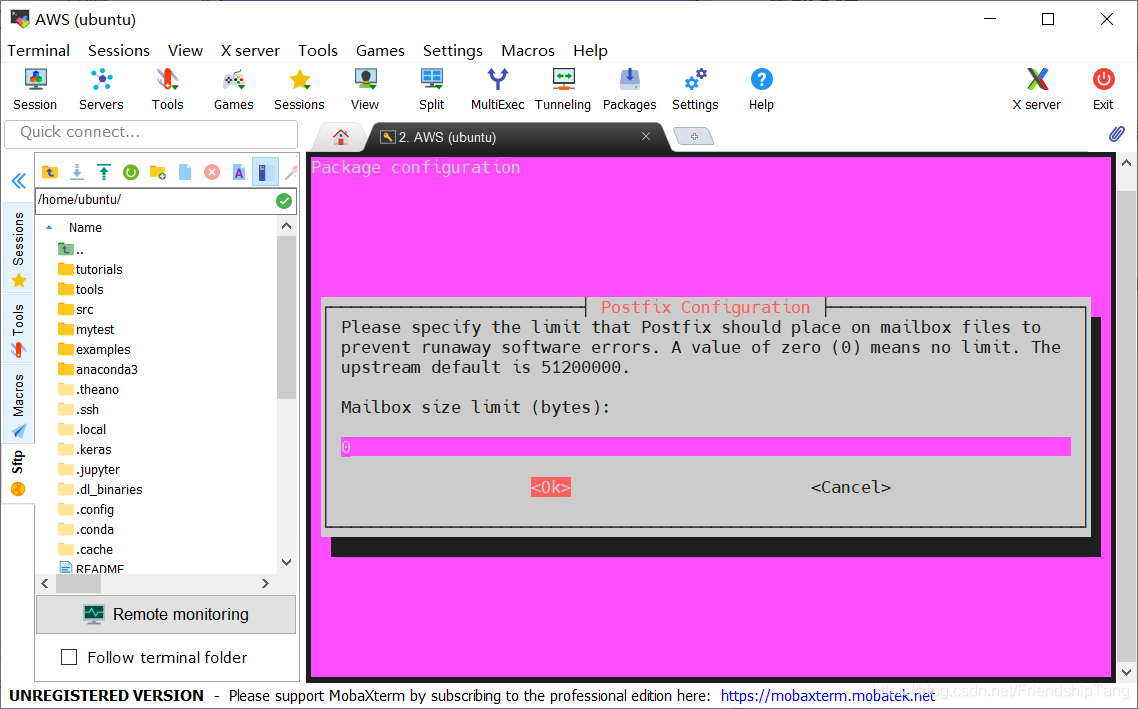The image size is (1138, 709).
Task: Open a new terminal tab
Action: click(x=694, y=136)
